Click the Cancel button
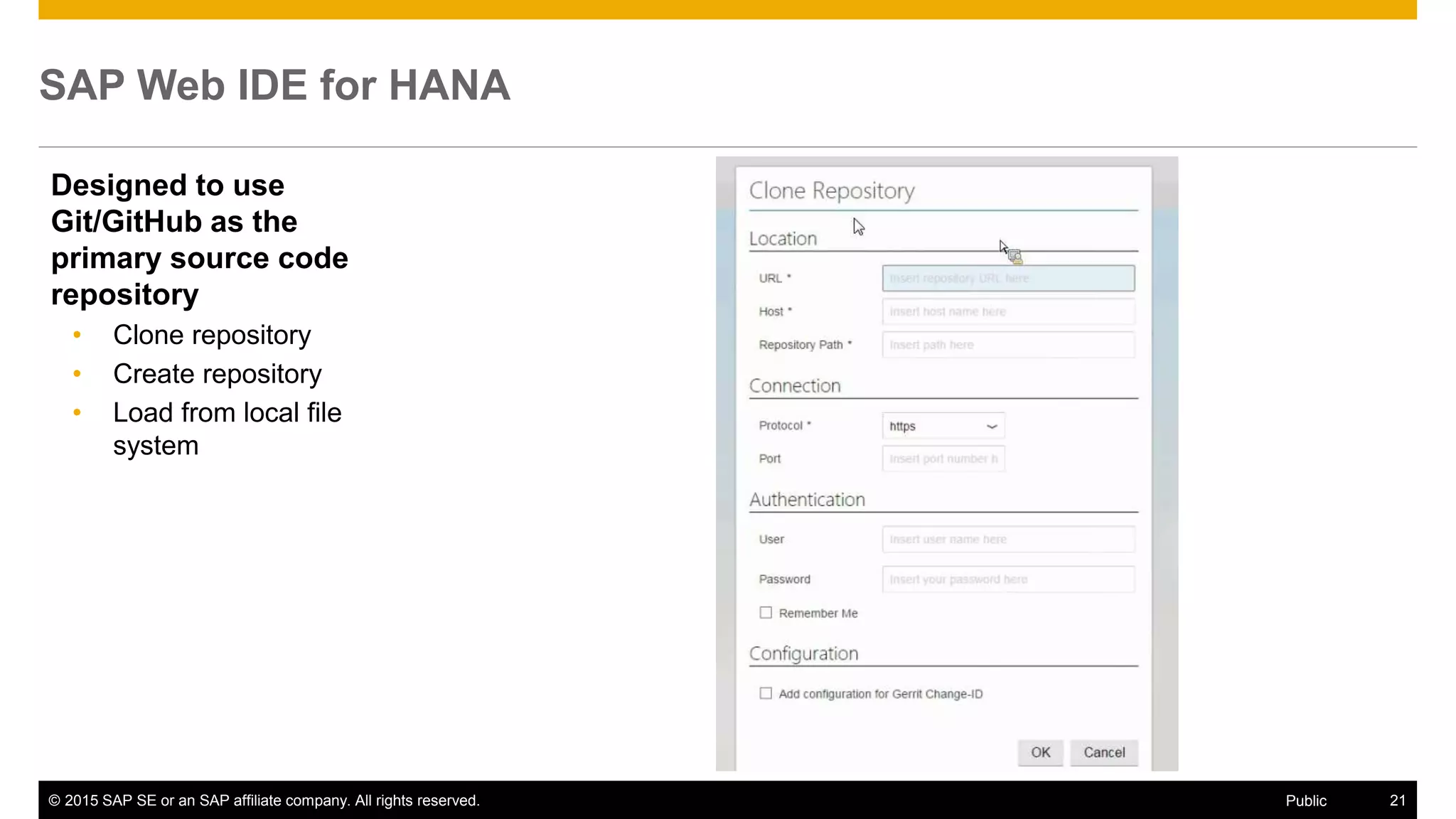The width and height of the screenshot is (1456, 819). (x=1104, y=752)
